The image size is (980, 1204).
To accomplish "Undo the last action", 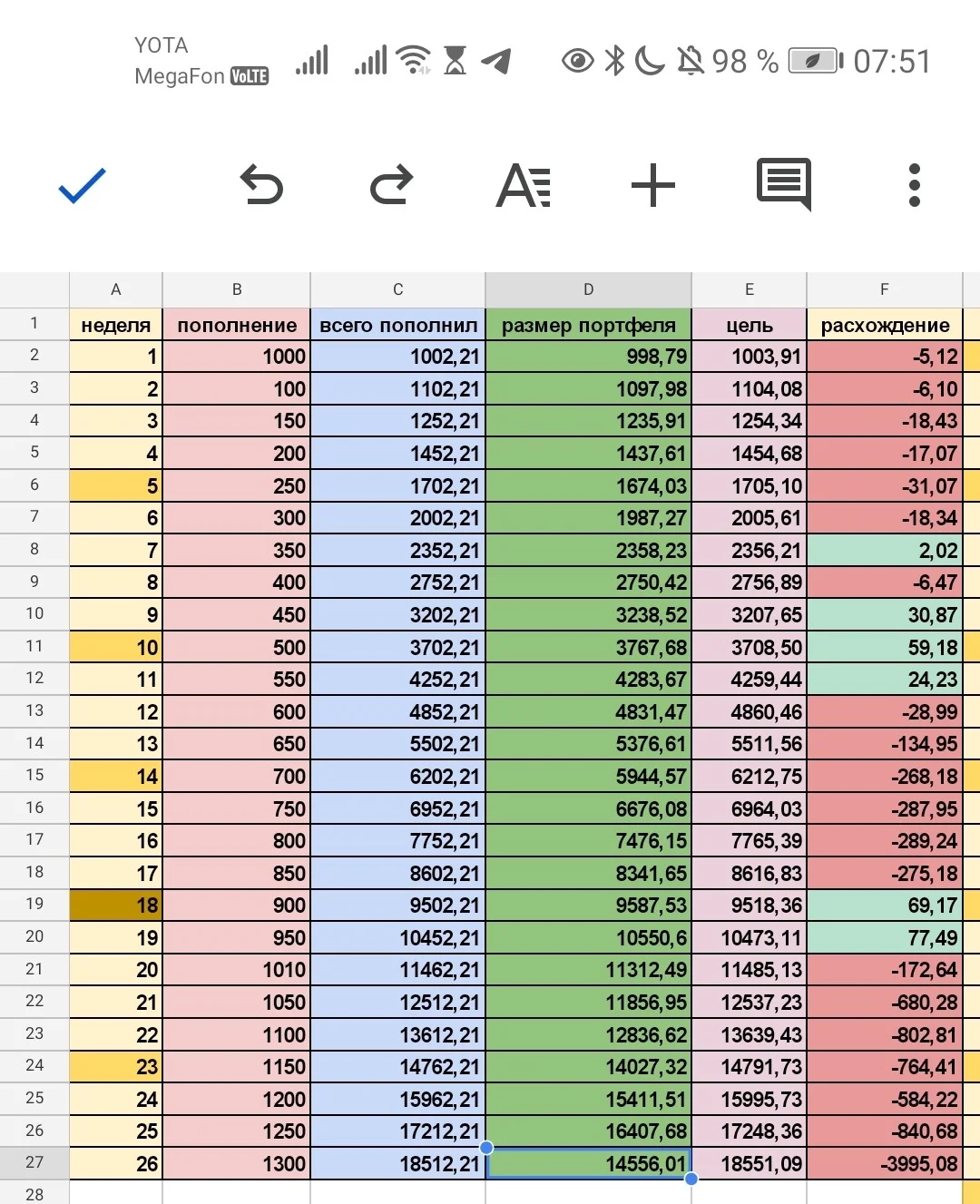I will [x=261, y=185].
